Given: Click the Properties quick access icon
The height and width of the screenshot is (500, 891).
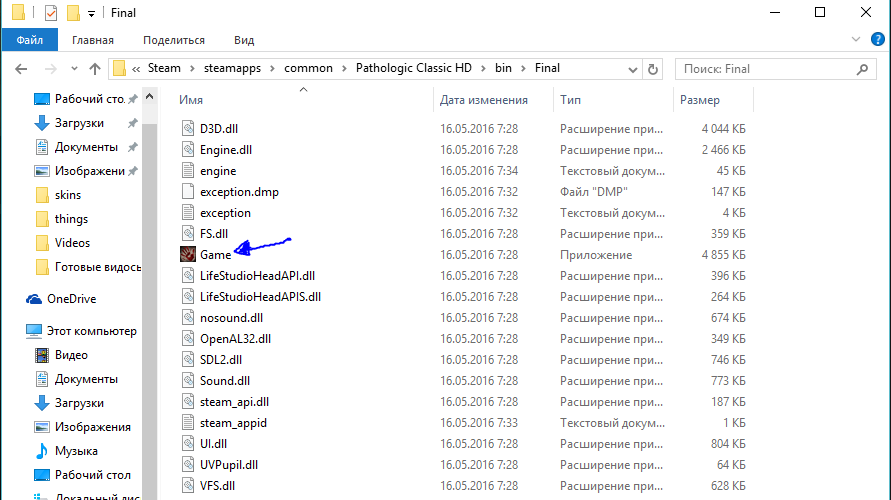Looking at the screenshot, I should (51, 12).
